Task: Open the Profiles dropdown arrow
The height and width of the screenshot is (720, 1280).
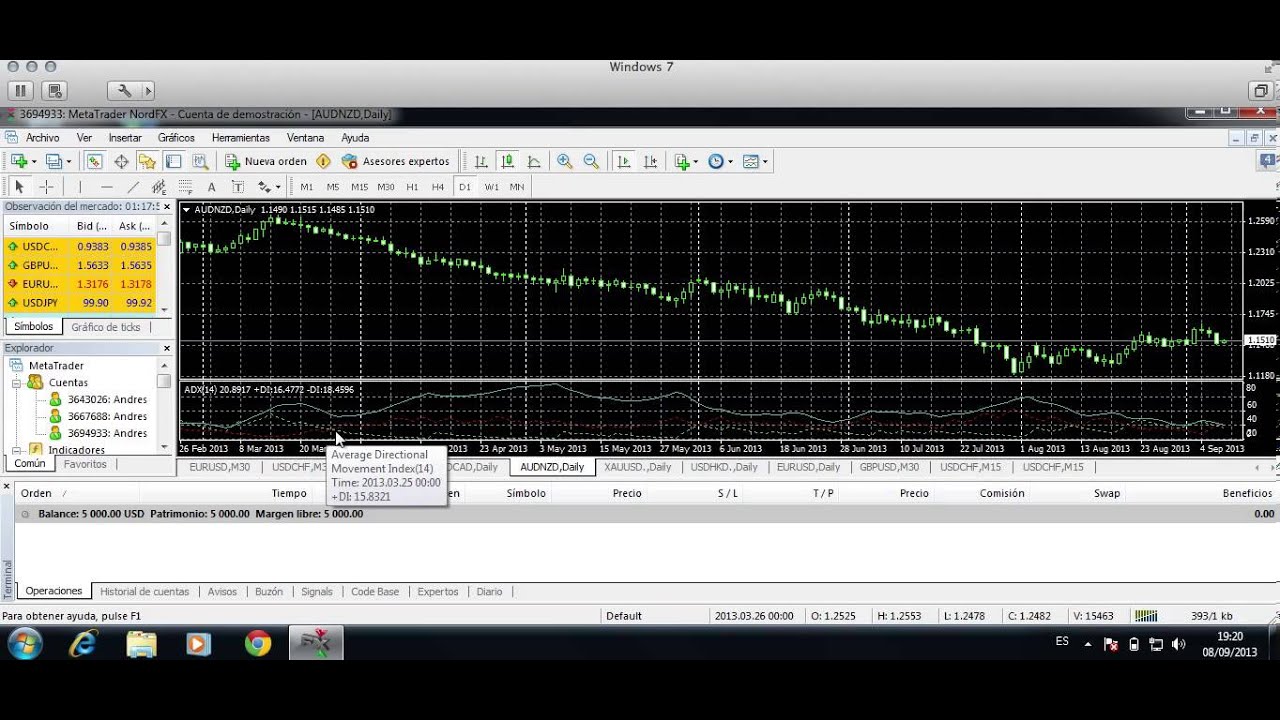Action: [69, 162]
